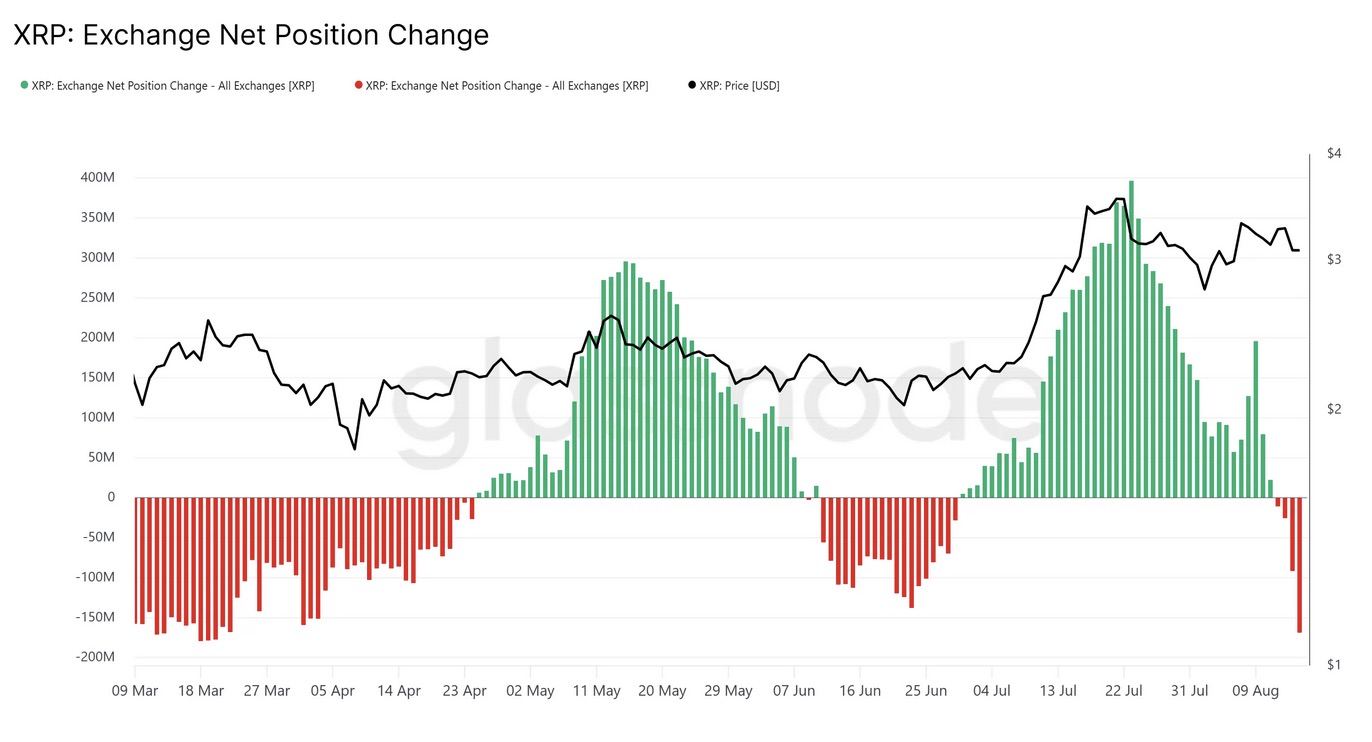The image size is (1372, 742).
Task: Toggle the green Exchange Net Position Change series label
Action: [173, 86]
